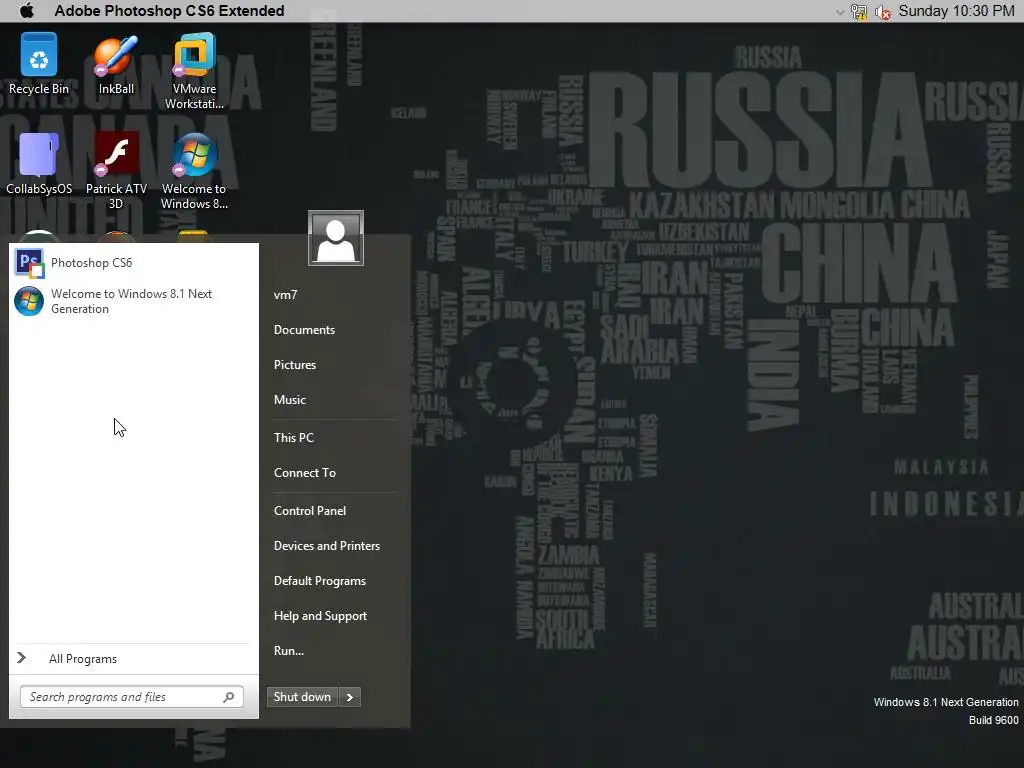
Task: Select the InkBall desktop shortcut
Action: tap(116, 63)
